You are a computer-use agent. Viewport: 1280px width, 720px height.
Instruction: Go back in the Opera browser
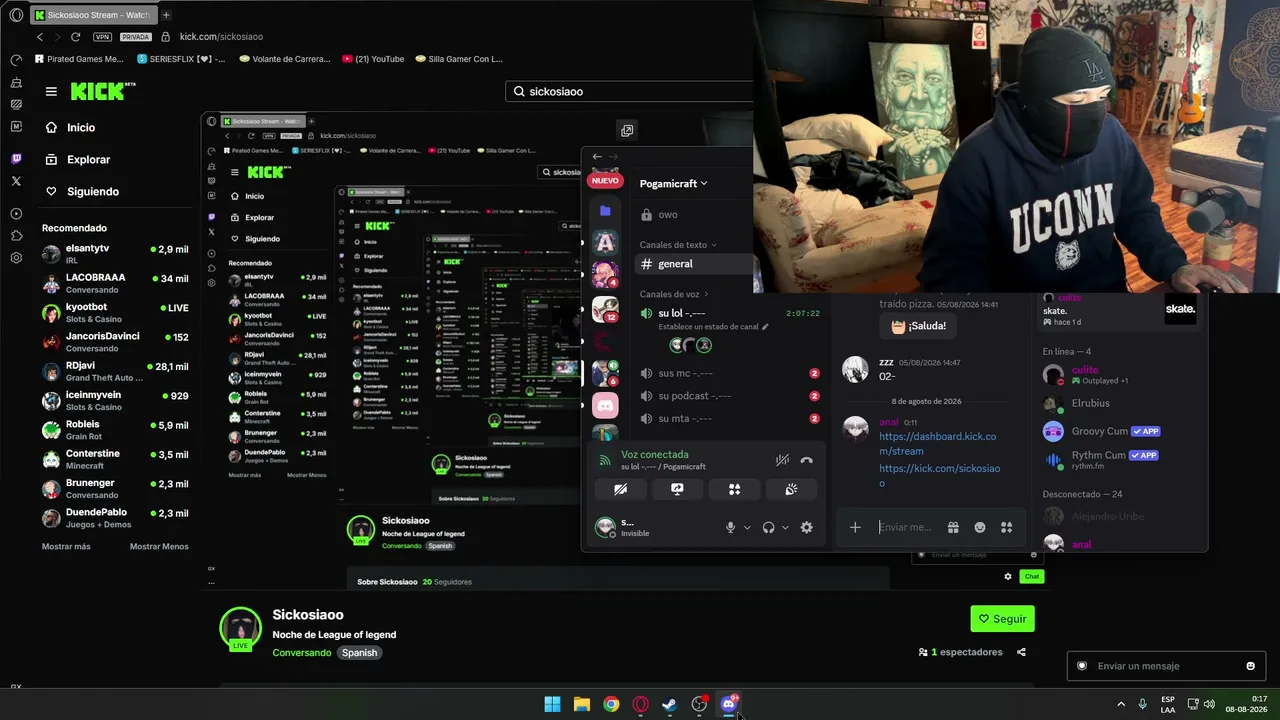click(x=40, y=37)
